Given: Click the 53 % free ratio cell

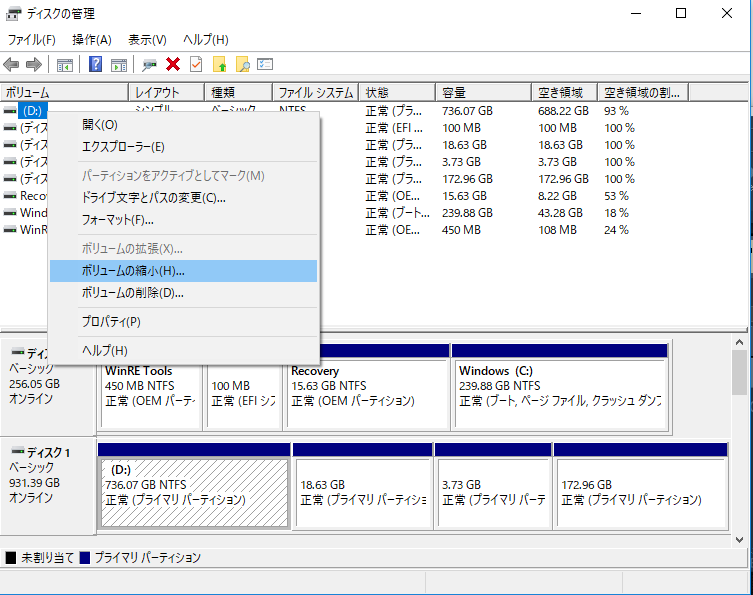Looking at the screenshot, I should 616,196.
